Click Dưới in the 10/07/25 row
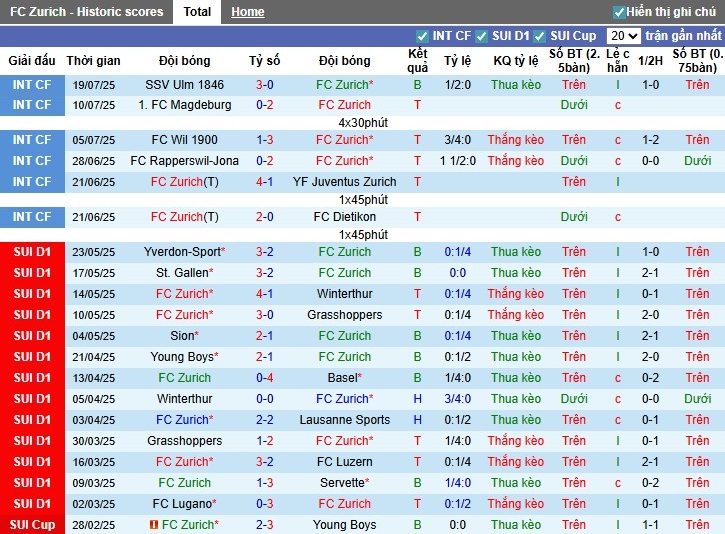 [x=574, y=105]
